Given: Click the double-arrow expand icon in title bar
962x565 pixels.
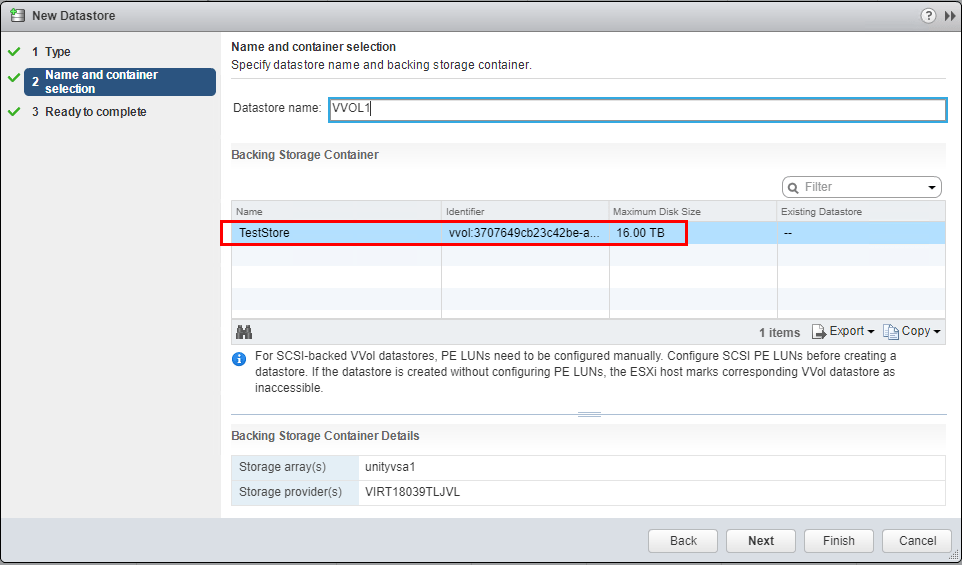Looking at the screenshot, I should (949, 15).
